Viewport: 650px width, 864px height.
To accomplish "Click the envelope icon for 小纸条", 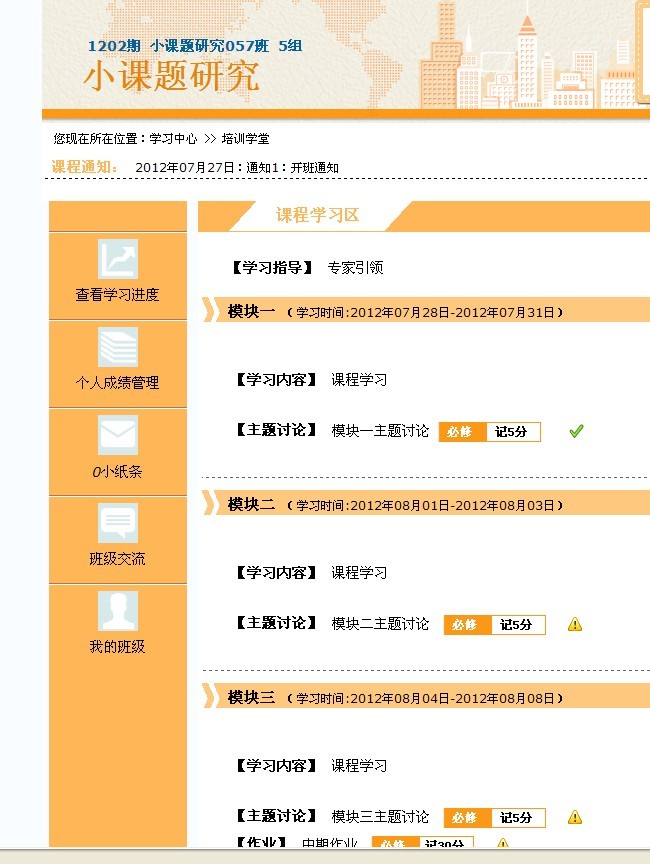I will [x=118, y=435].
